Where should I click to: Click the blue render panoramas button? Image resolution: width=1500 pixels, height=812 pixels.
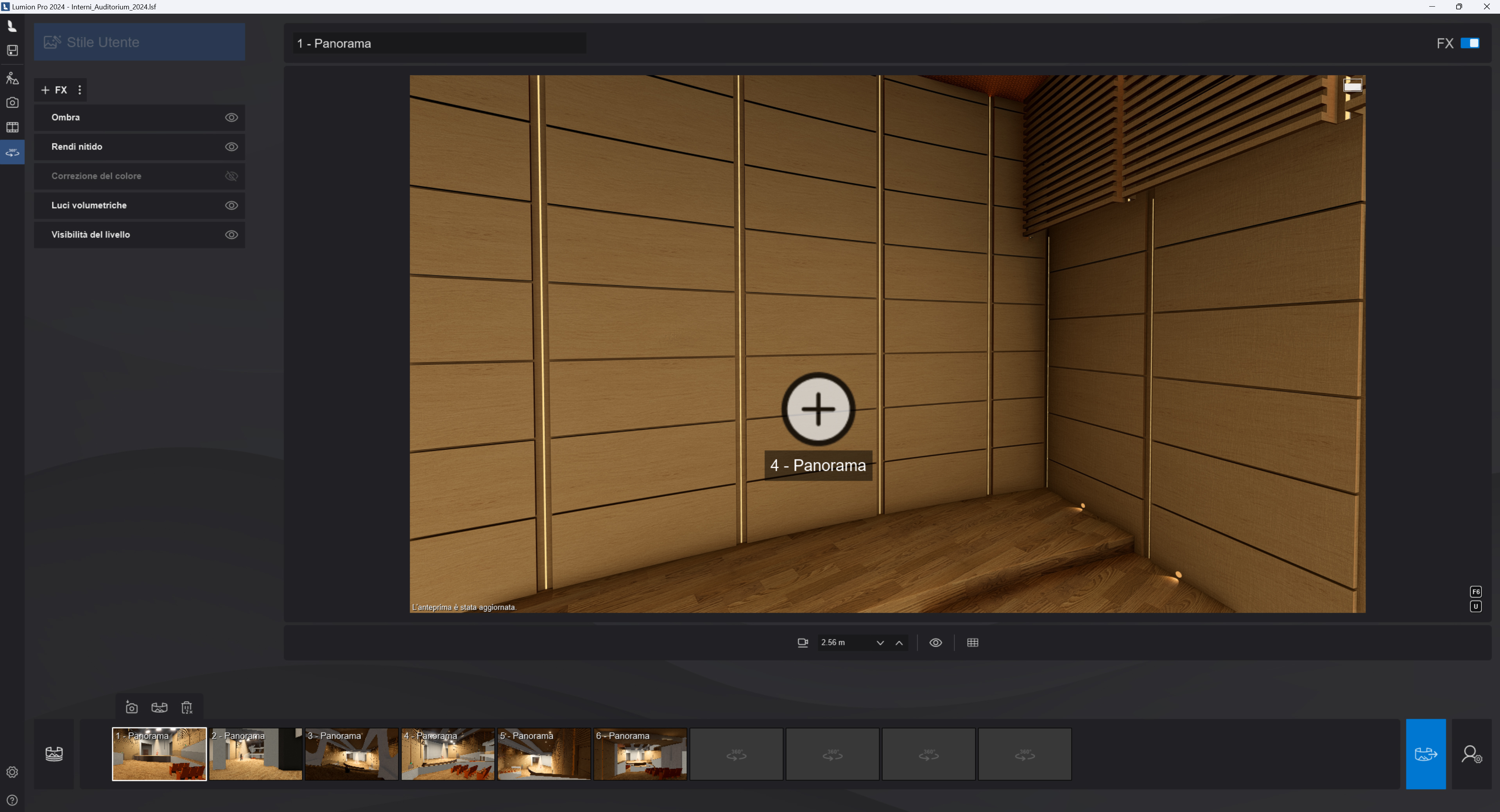1425,755
